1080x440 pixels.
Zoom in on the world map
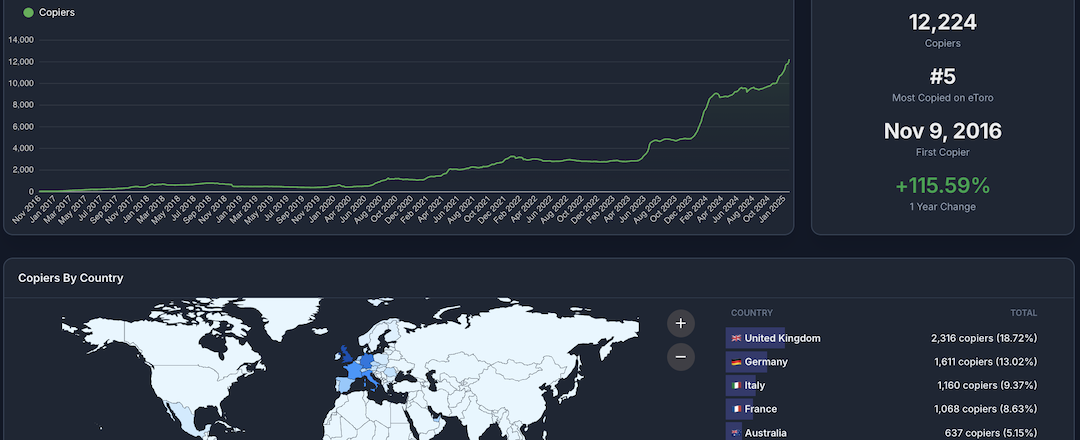tap(681, 323)
